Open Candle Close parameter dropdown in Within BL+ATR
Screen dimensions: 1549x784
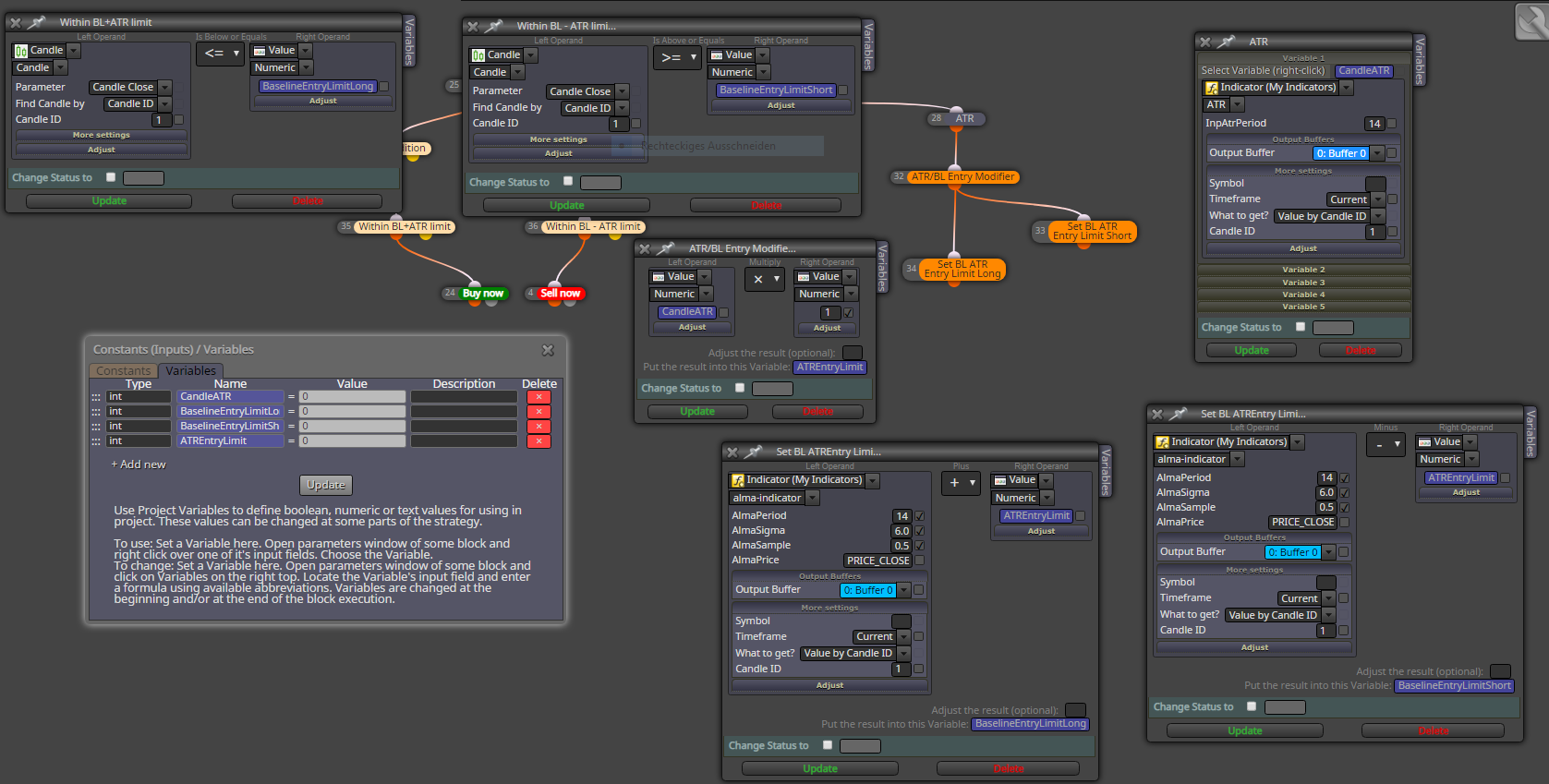coord(164,88)
